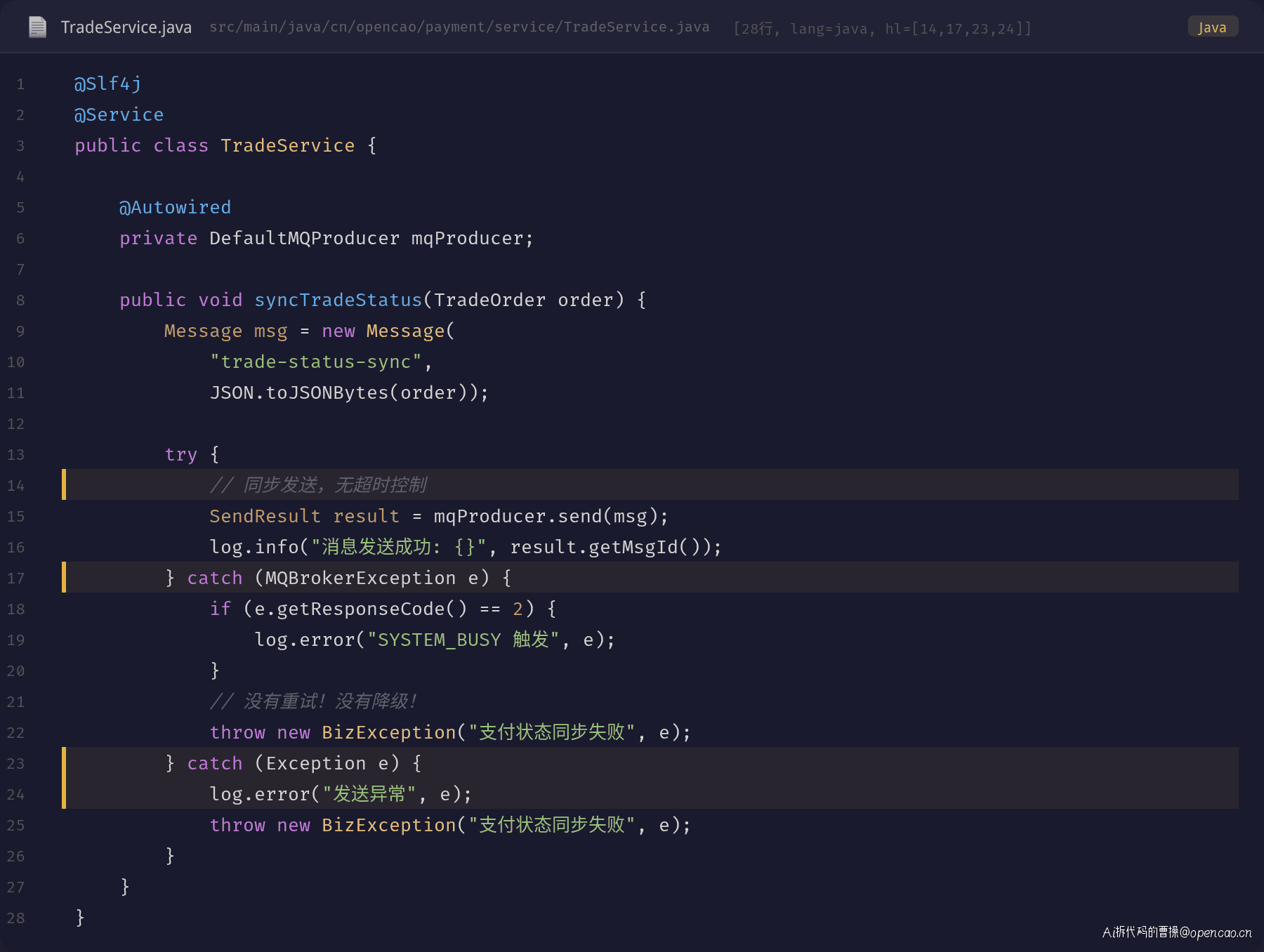The height and width of the screenshot is (952, 1264).
Task: Click e.getResponseCode() condition on line 18
Action: 360,609
